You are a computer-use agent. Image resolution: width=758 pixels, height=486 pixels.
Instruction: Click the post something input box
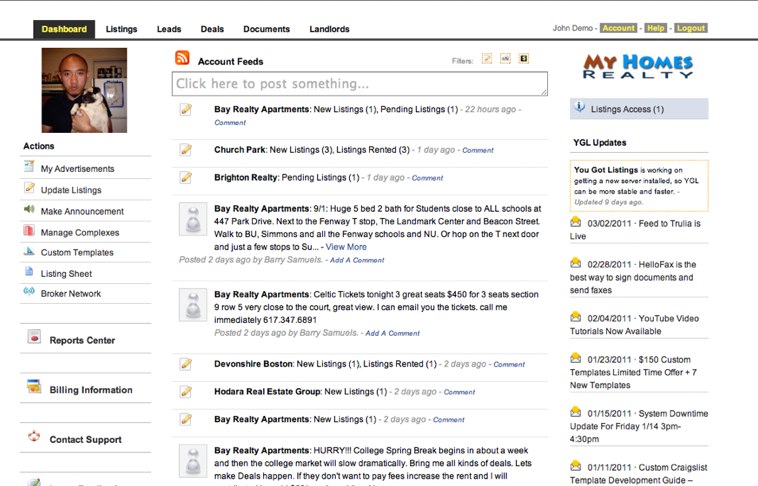pyautogui.click(x=360, y=84)
